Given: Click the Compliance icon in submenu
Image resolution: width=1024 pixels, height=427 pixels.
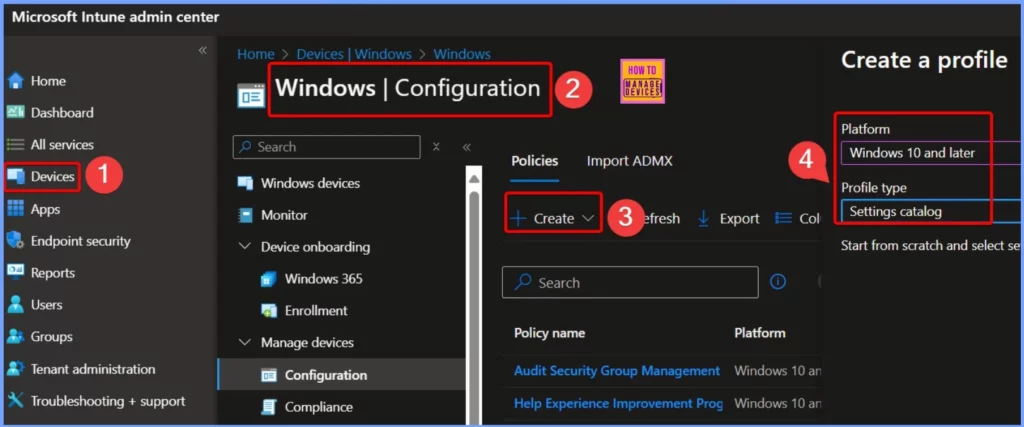Looking at the screenshot, I should coord(268,407).
